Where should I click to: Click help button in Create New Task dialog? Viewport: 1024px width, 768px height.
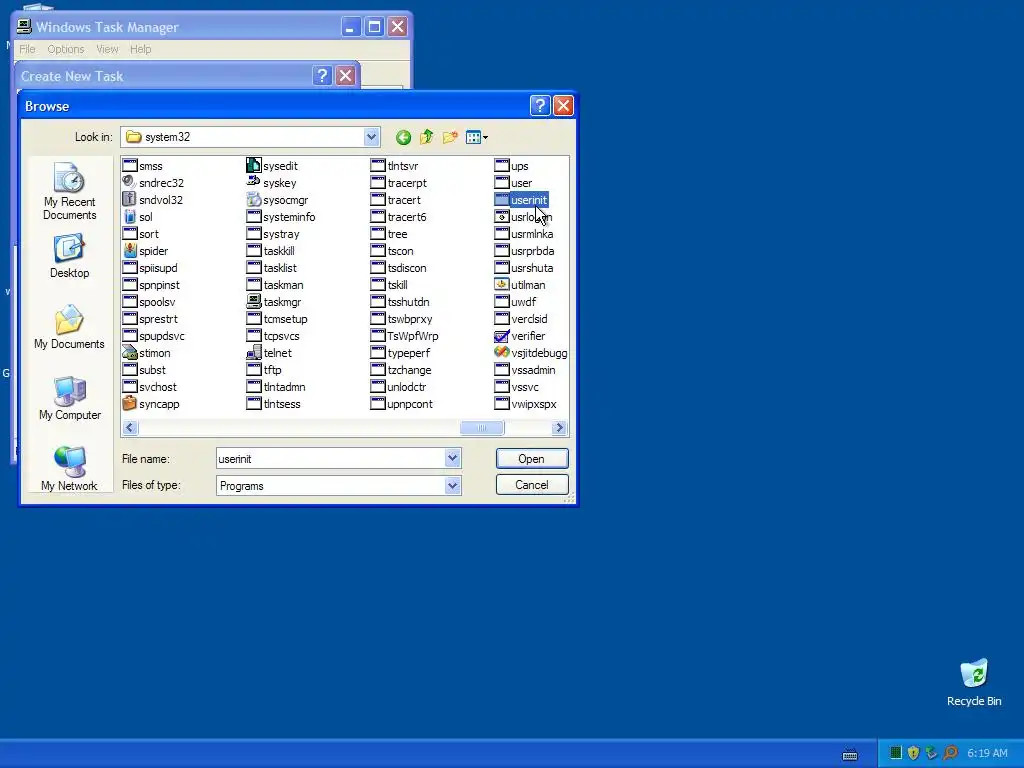(322, 76)
